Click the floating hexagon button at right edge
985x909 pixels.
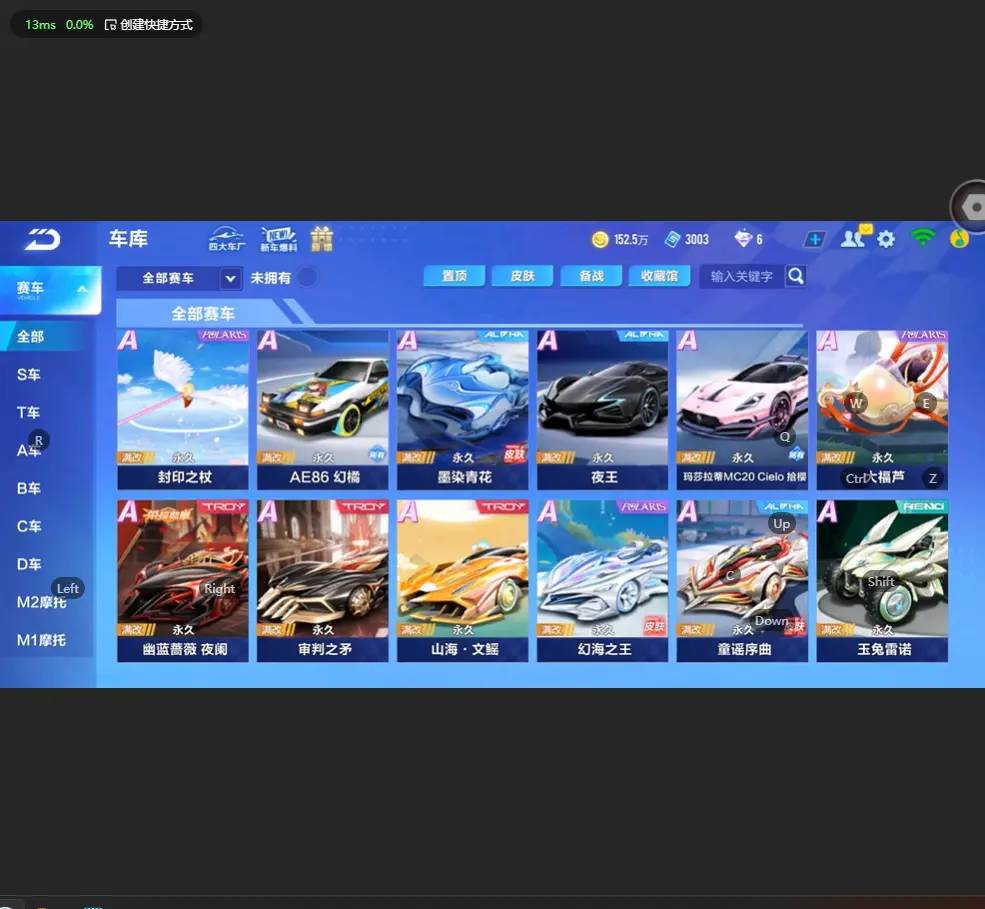[x=971, y=207]
